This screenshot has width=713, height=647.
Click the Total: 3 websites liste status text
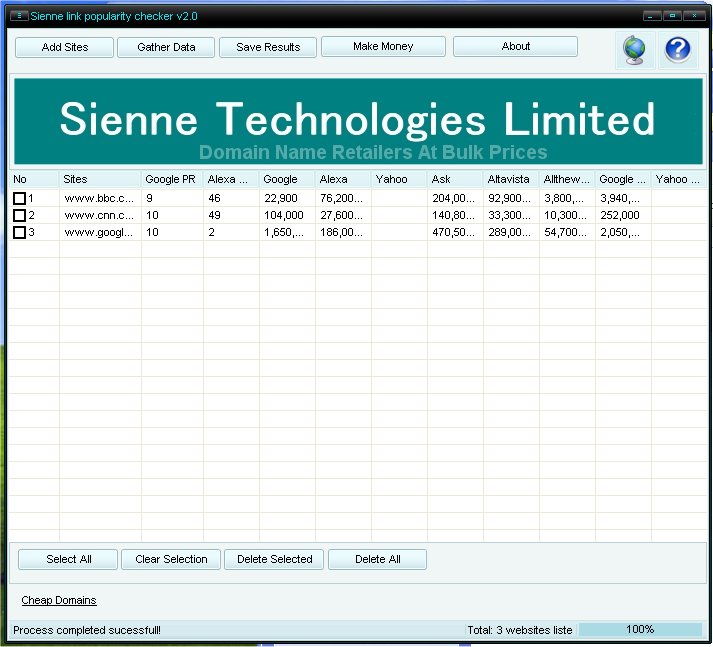[520, 630]
